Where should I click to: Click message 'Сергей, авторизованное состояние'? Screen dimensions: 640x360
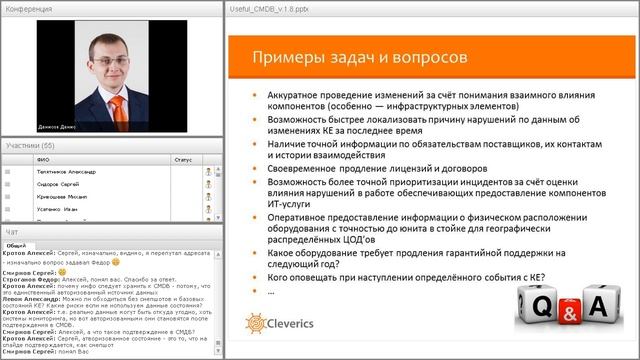click(105, 342)
